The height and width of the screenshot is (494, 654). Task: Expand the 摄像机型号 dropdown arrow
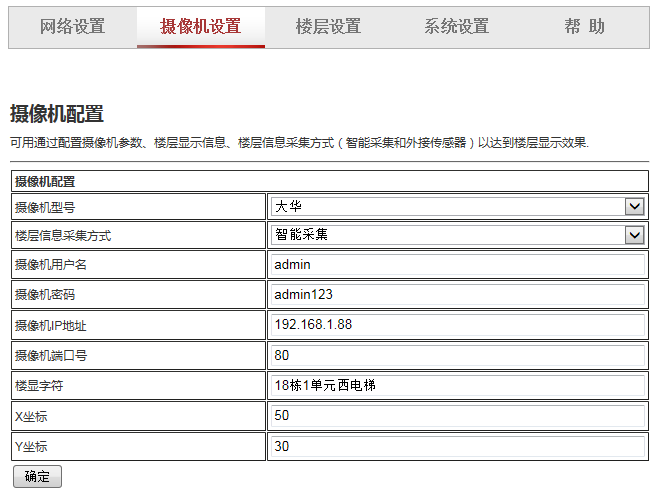coord(635,207)
